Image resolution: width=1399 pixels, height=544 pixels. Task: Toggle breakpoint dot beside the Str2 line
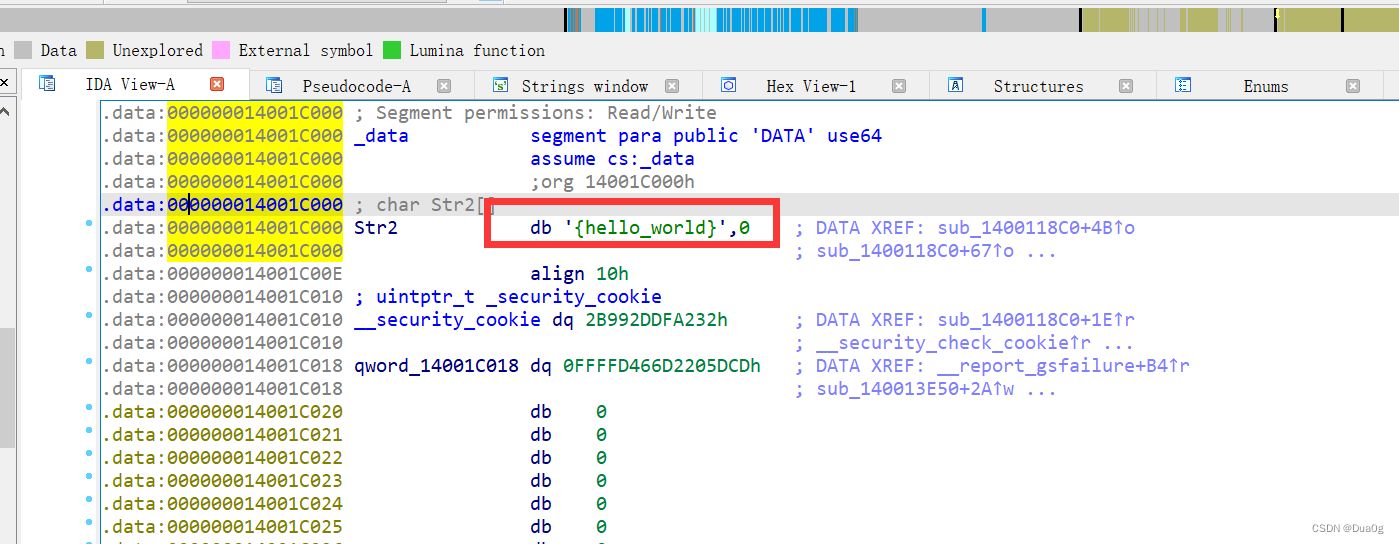click(90, 227)
